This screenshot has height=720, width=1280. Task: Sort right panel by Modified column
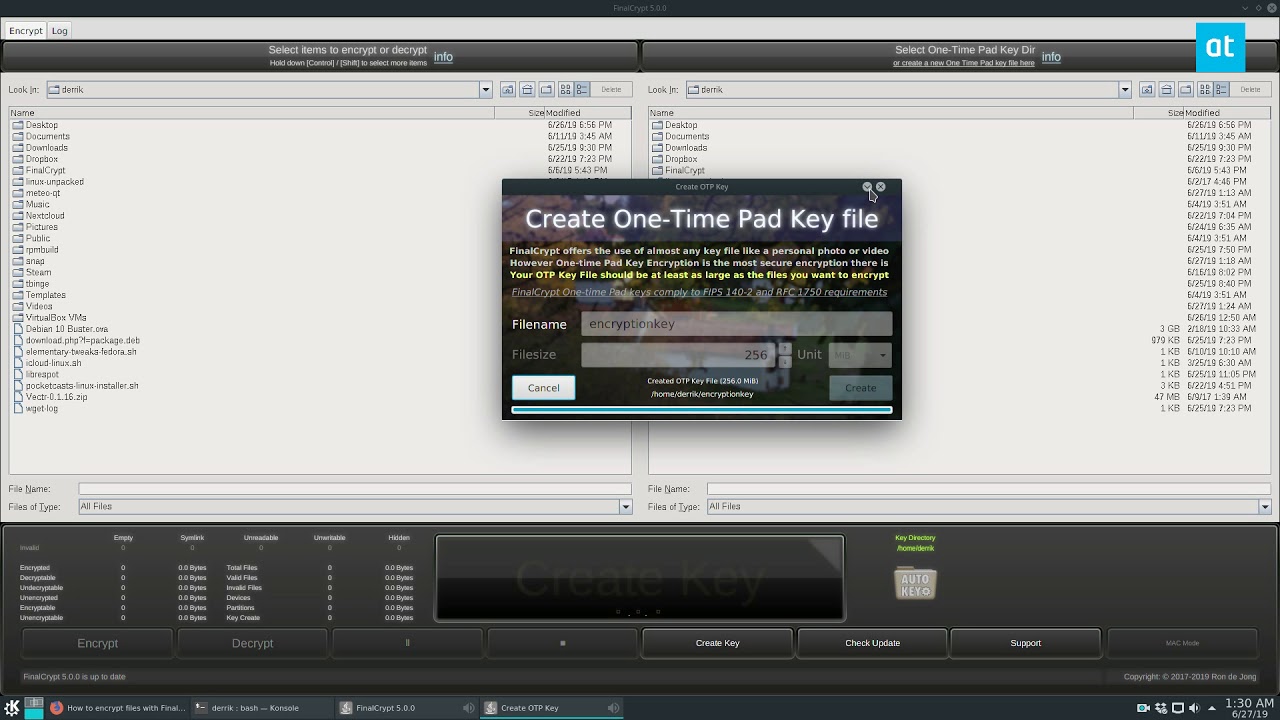(x=1226, y=113)
